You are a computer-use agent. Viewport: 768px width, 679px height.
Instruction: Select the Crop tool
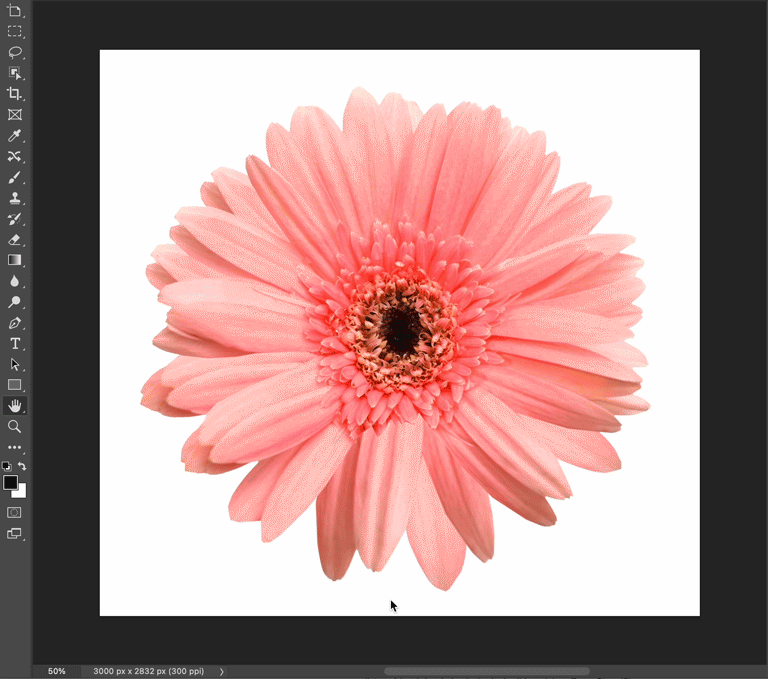tap(15, 94)
